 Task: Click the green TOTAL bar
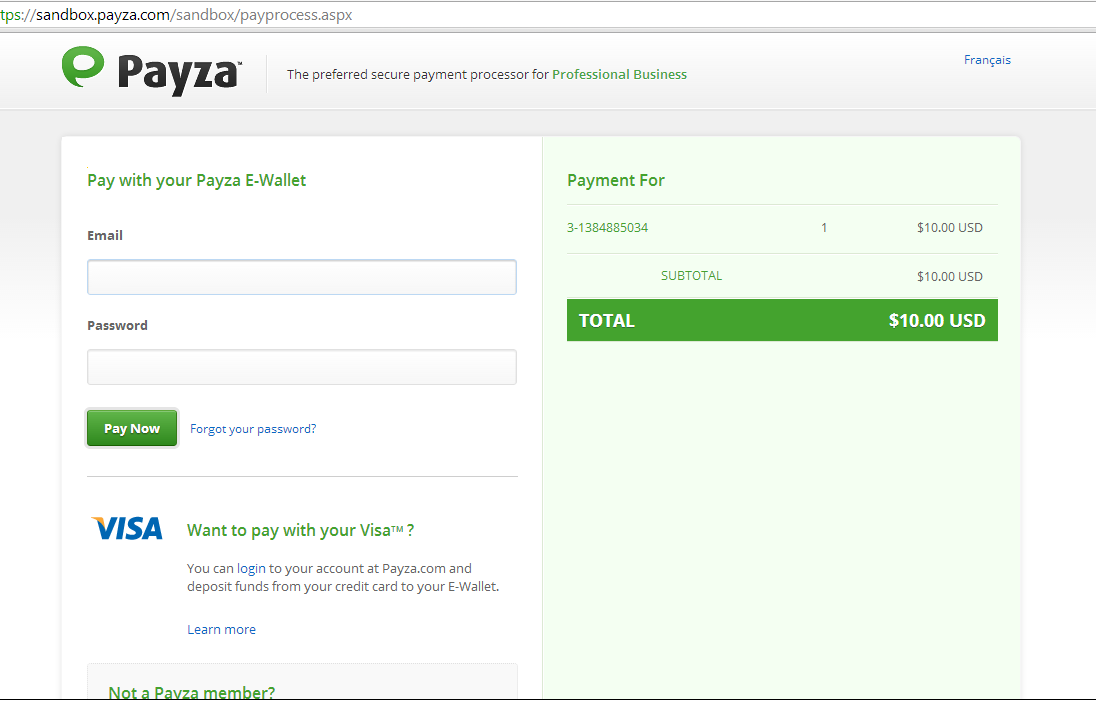[x=782, y=320]
